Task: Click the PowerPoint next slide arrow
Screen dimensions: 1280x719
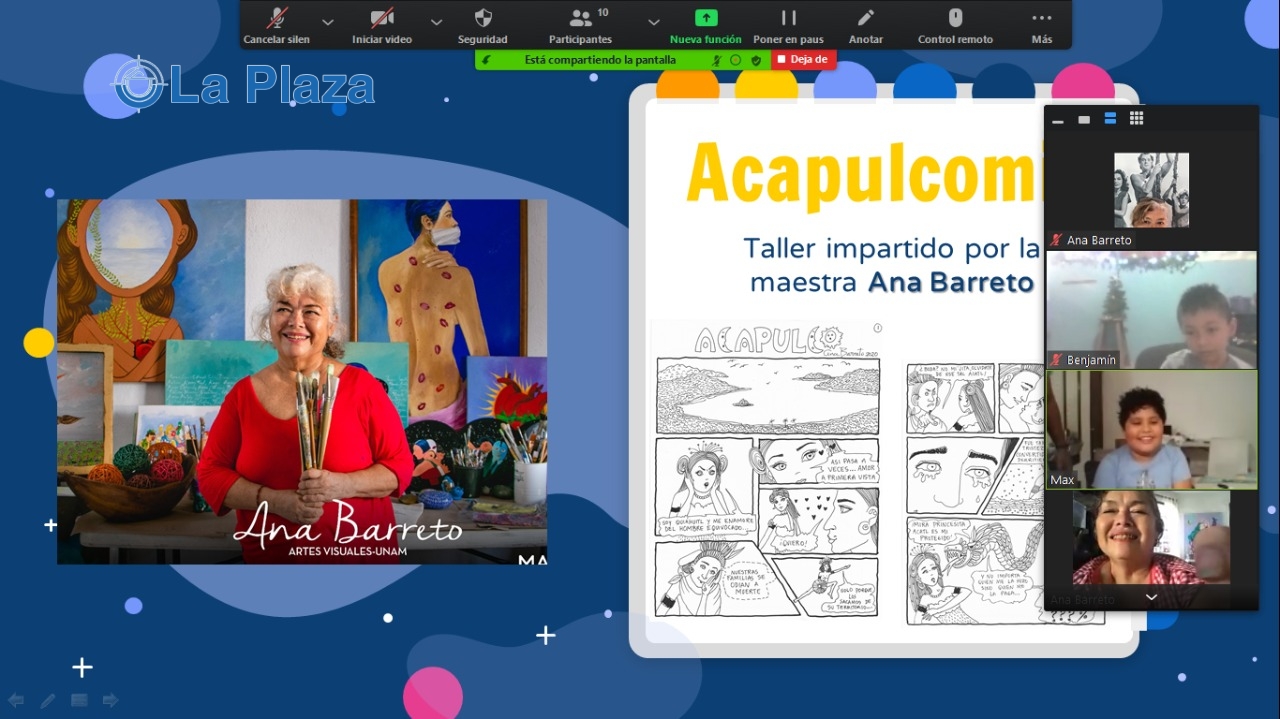Action: coord(111,700)
